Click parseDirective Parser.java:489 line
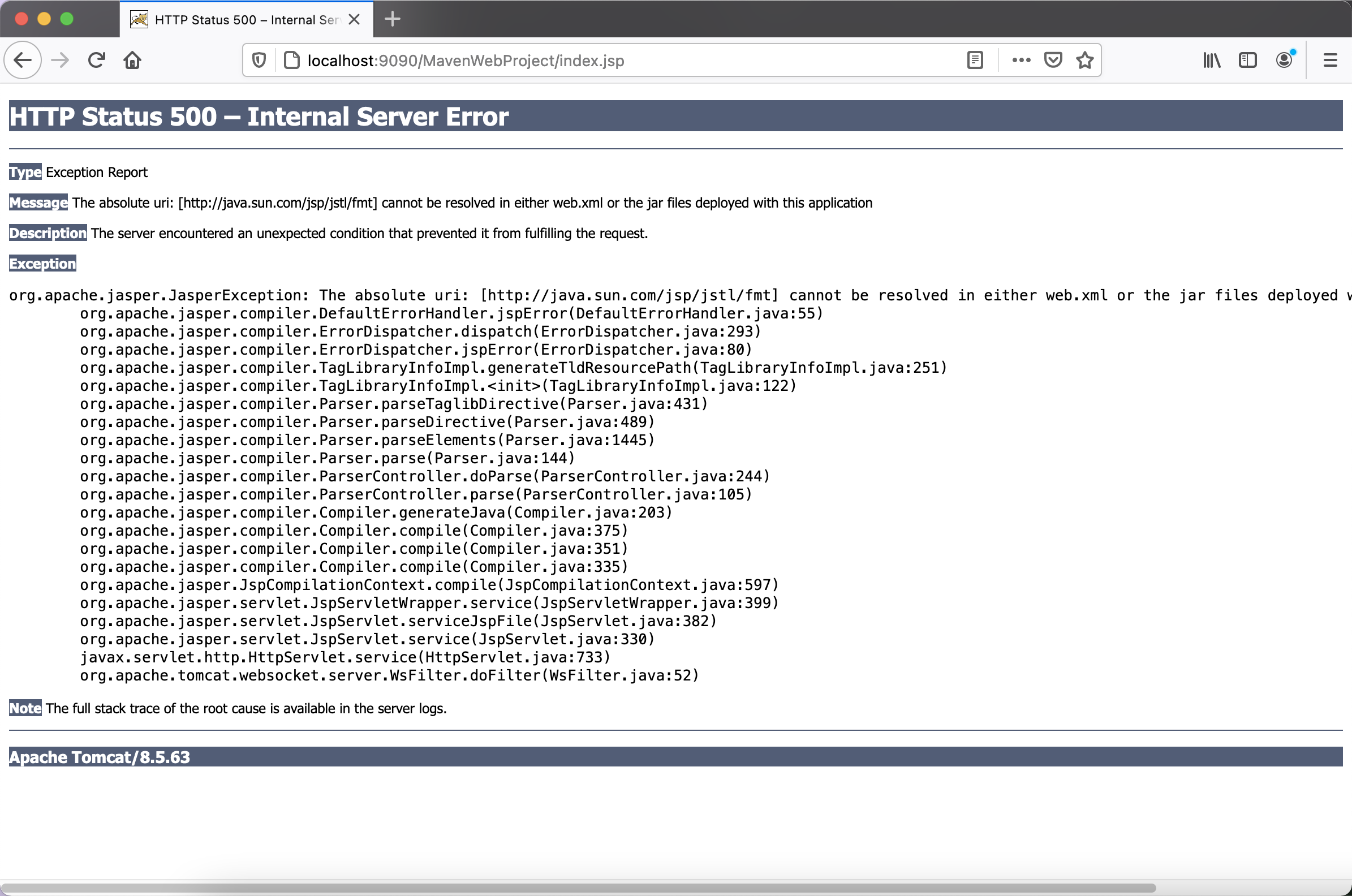1352x896 pixels. [x=368, y=422]
